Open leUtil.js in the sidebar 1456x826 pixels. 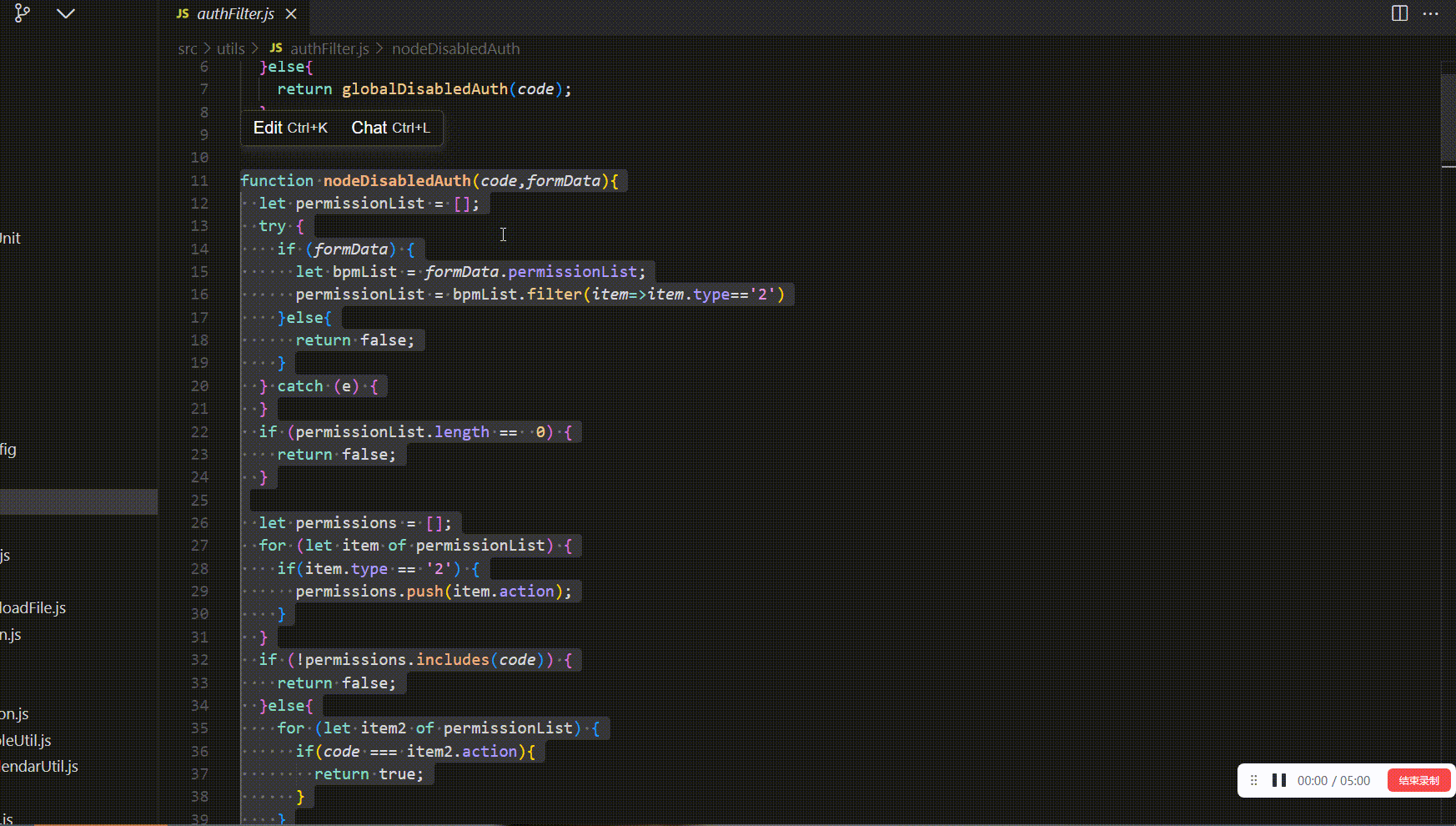click(x=26, y=740)
